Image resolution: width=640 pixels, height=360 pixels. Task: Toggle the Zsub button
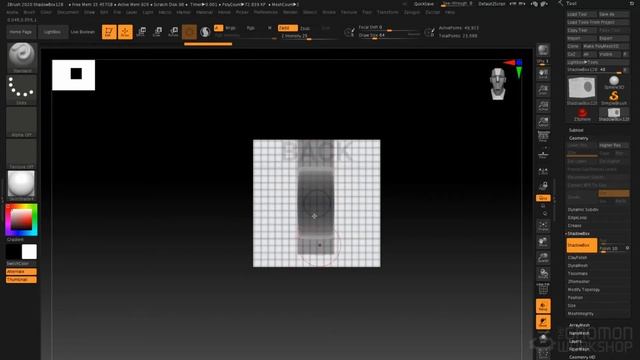[x=305, y=28]
